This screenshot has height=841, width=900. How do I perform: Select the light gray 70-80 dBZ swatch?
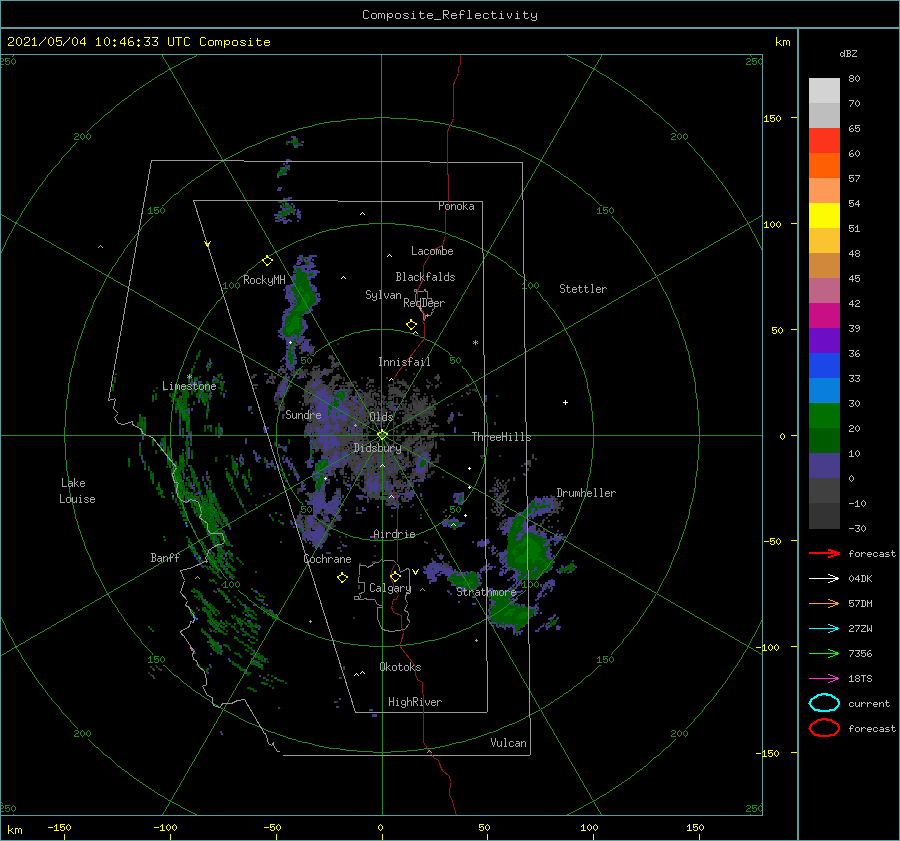[824, 91]
